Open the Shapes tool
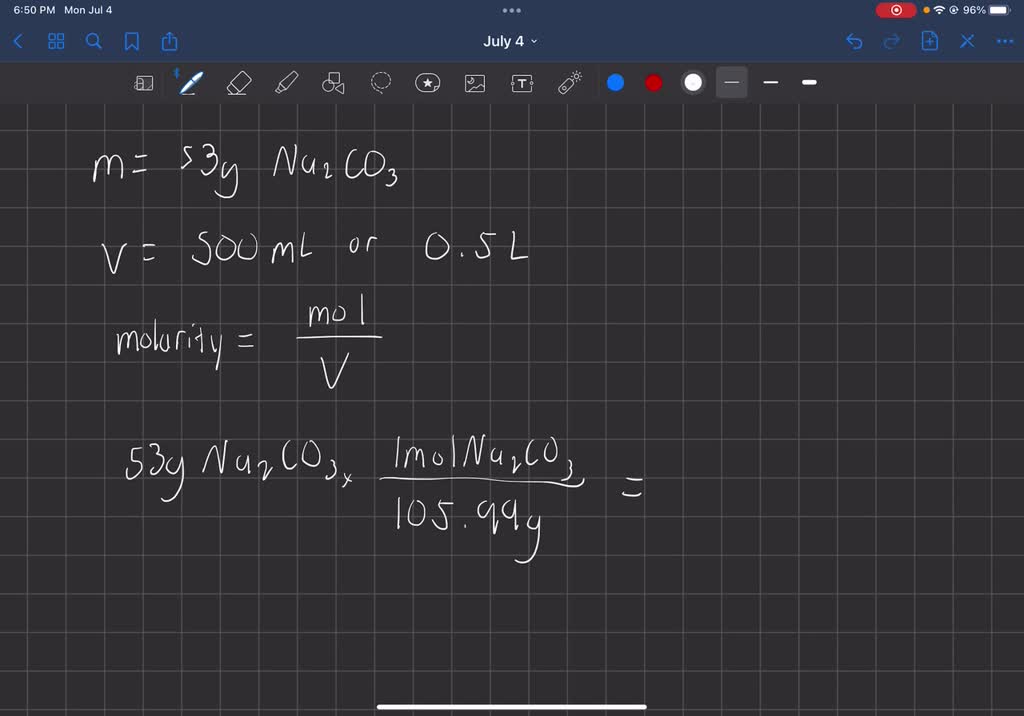 tap(332, 82)
